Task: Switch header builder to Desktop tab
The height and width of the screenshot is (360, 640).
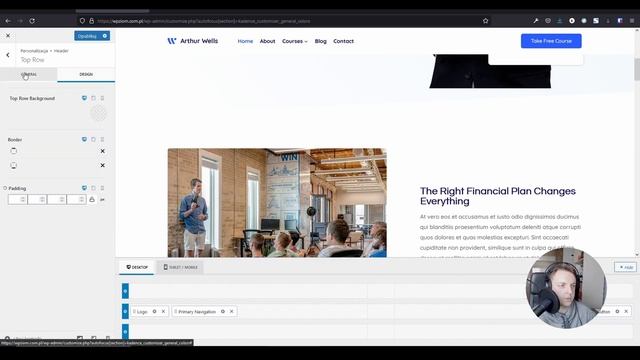Action: click(x=137, y=267)
